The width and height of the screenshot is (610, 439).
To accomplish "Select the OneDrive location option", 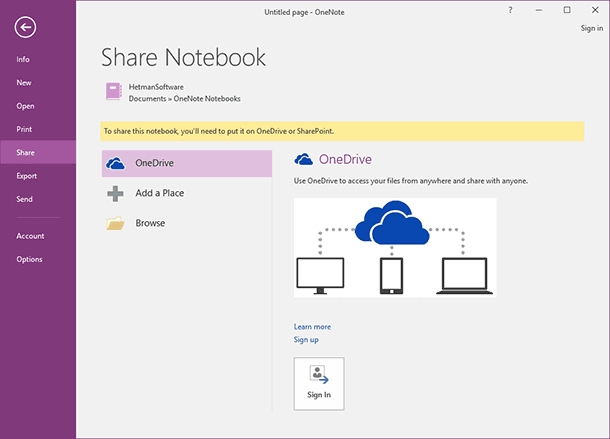I will (187, 163).
